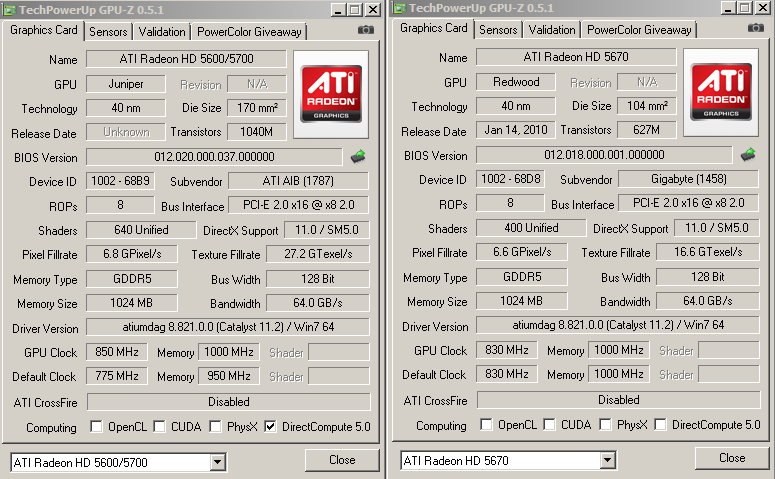775x479 pixels.
Task: Select the Graphics Card tab in the left window
Action: click(x=43, y=30)
